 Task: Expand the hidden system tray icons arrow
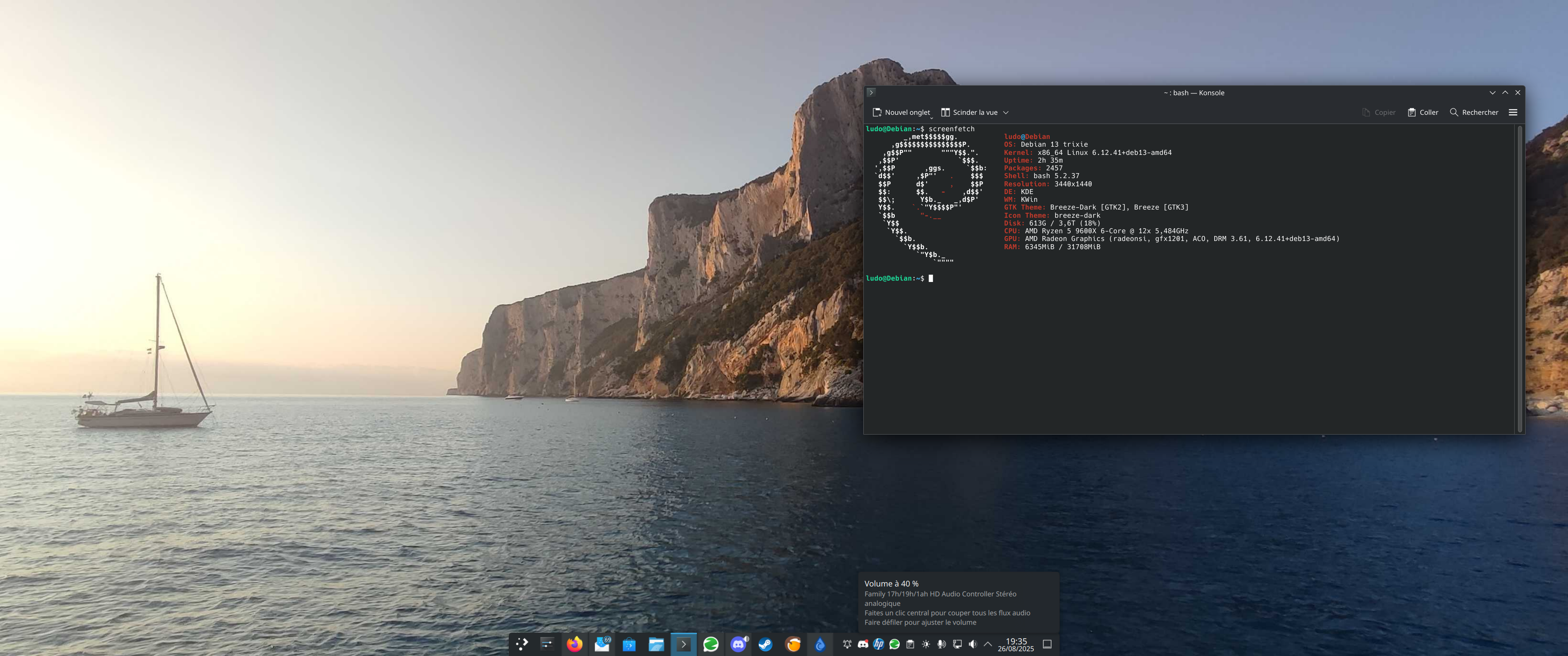click(x=988, y=644)
